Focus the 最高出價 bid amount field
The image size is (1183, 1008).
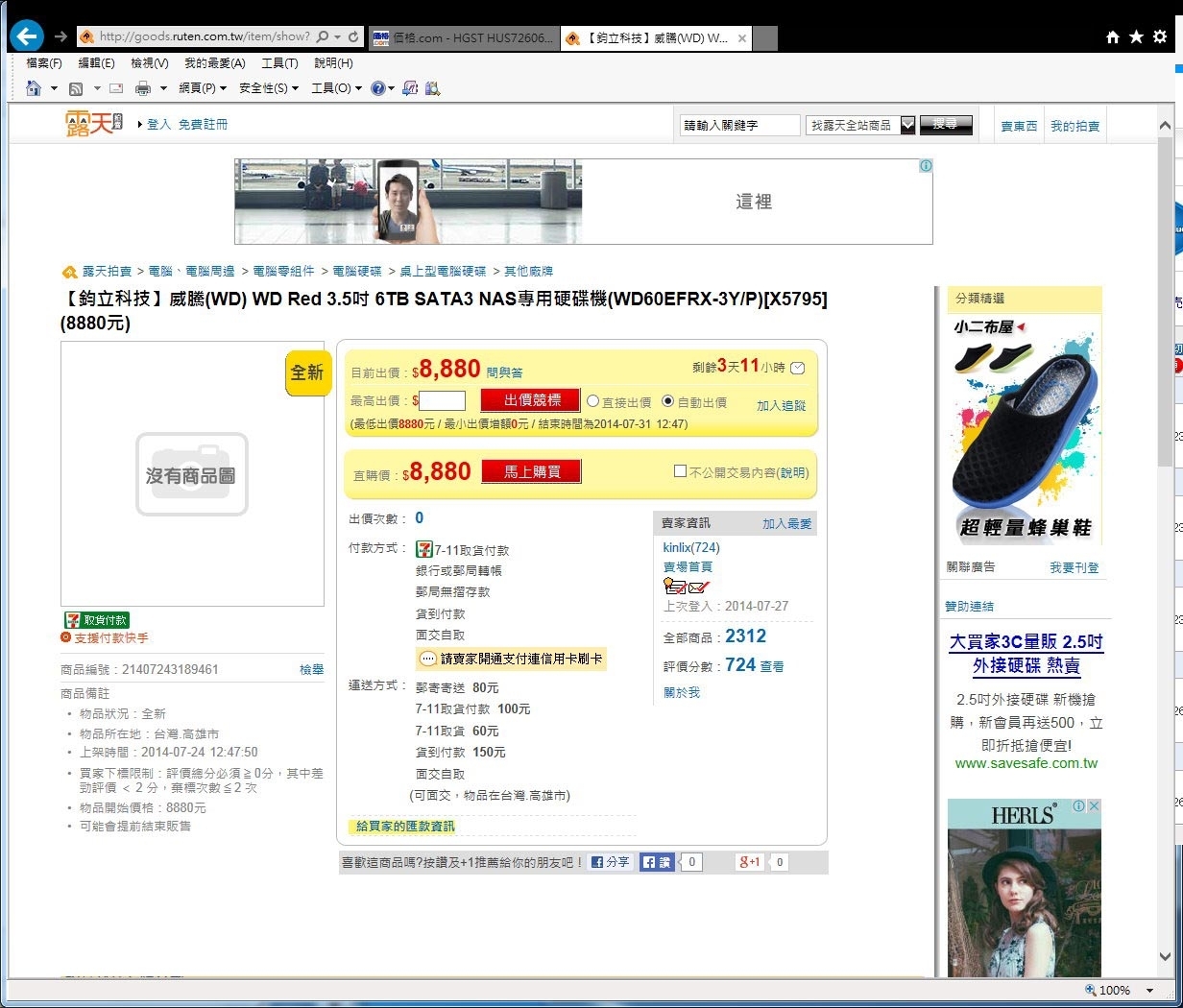[x=443, y=400]
